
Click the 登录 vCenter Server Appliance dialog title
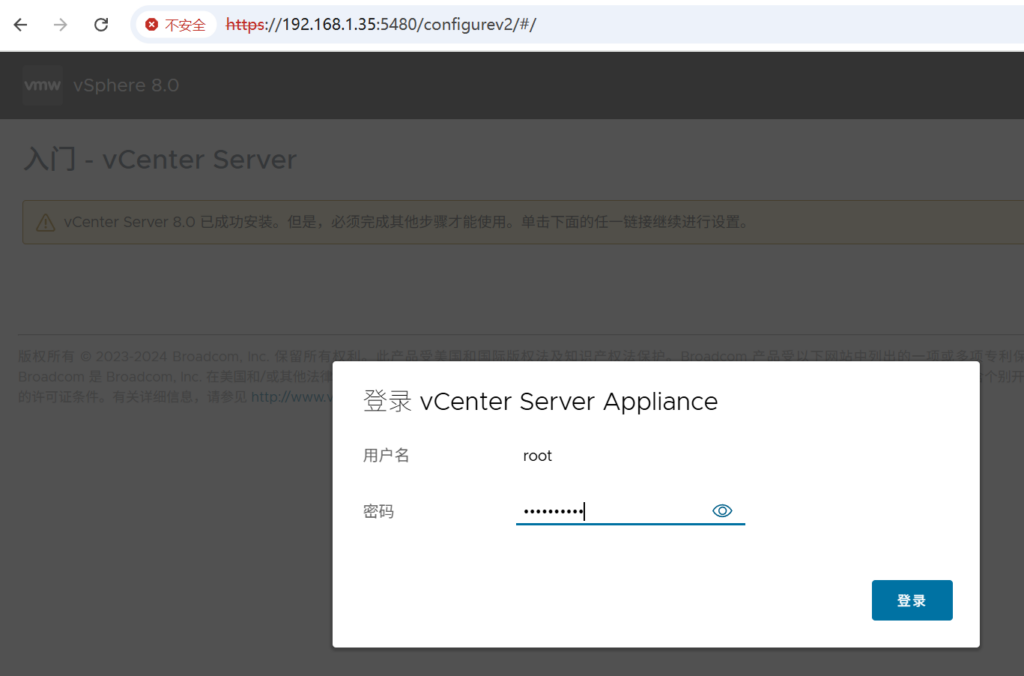(540, 401)
